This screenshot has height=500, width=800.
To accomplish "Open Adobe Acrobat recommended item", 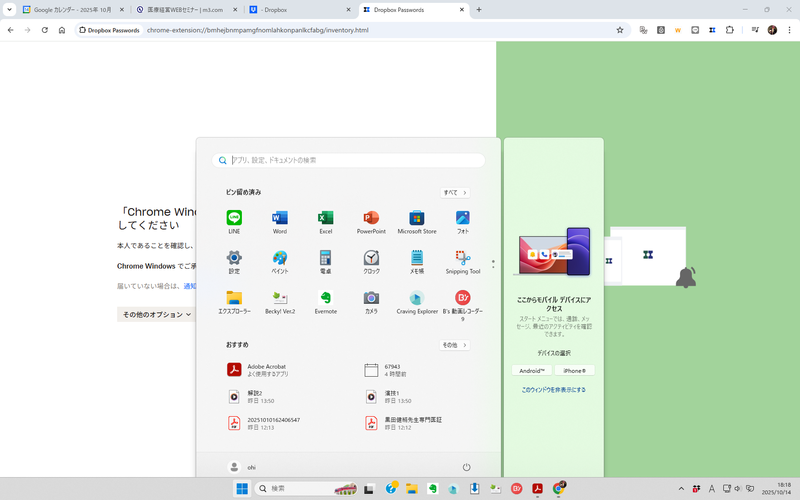I will point(266,370).
